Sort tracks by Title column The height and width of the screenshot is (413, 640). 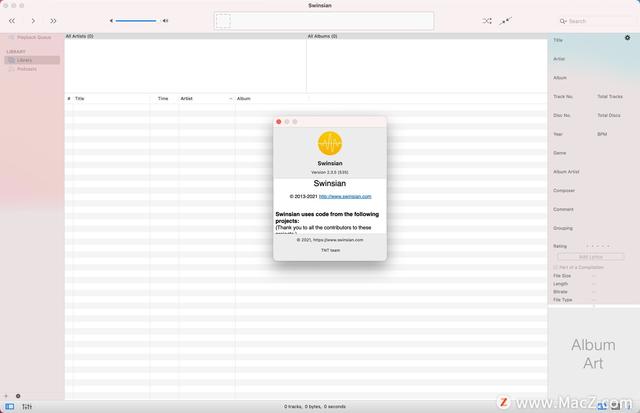tap(110, 99)
